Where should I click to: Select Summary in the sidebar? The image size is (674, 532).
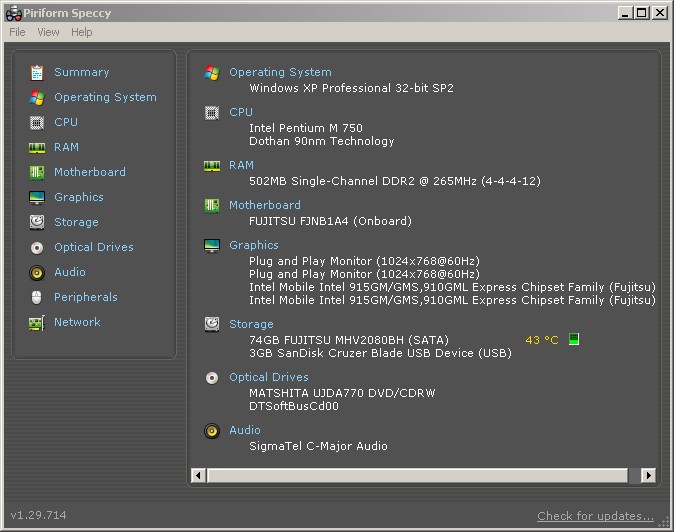coord(82,72)
